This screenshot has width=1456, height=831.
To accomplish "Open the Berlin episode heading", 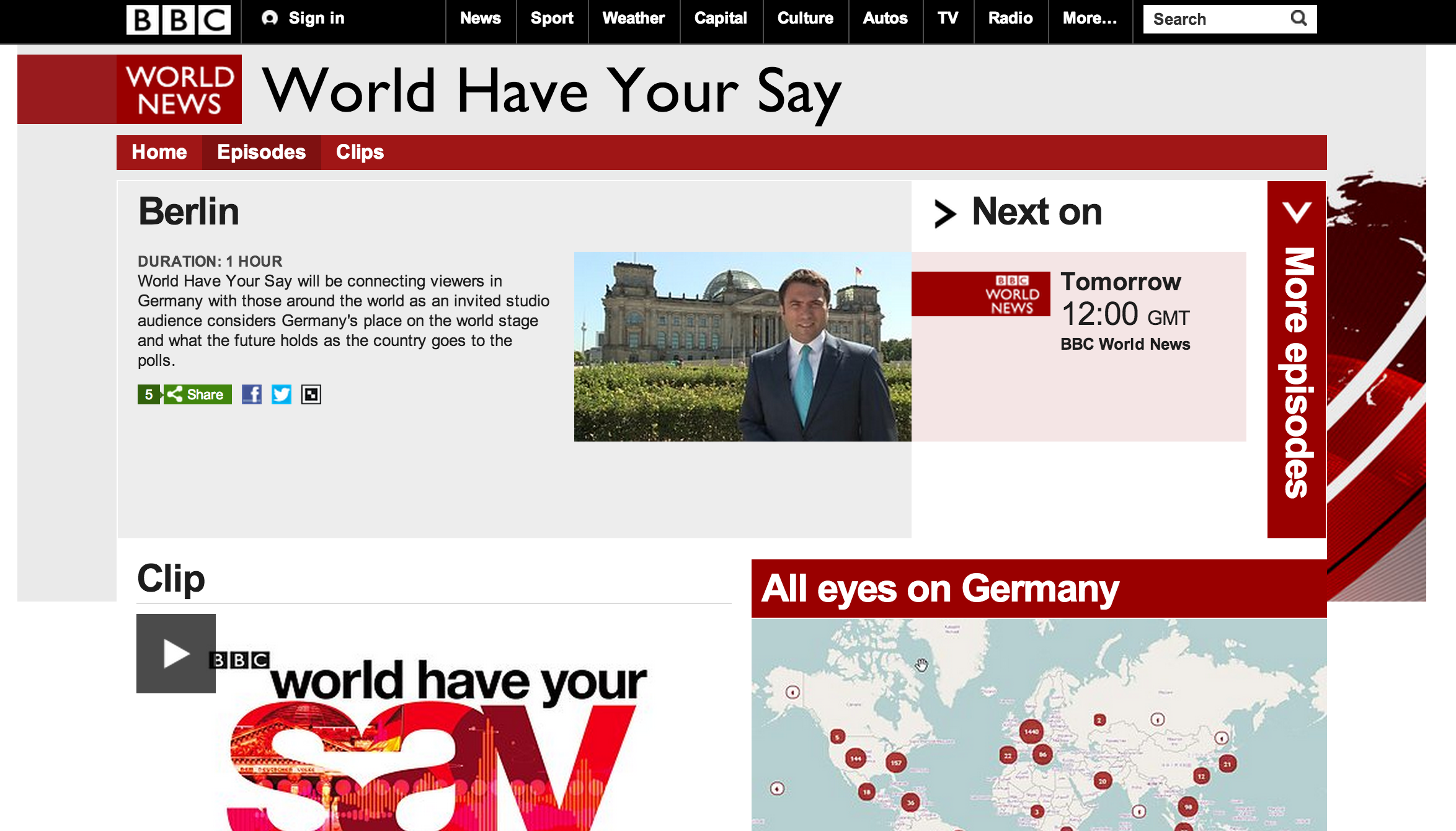I will (189, 211).
